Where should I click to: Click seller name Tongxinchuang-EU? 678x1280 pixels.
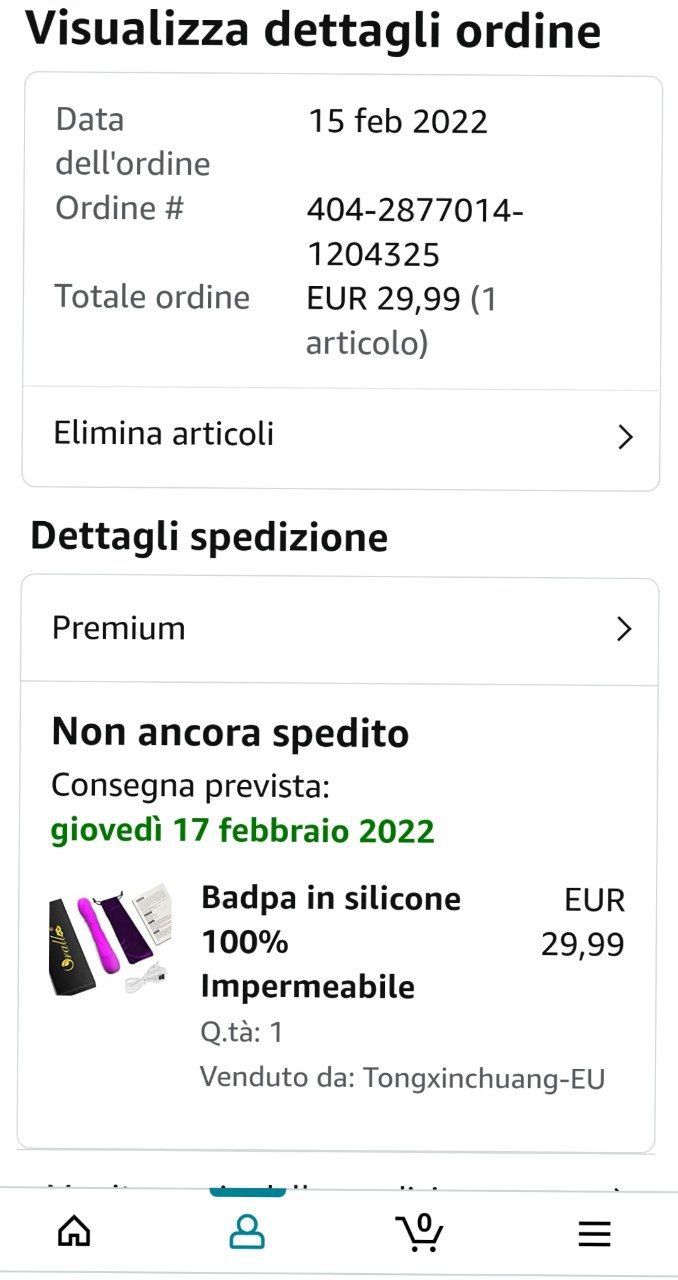click(484, 1078)
